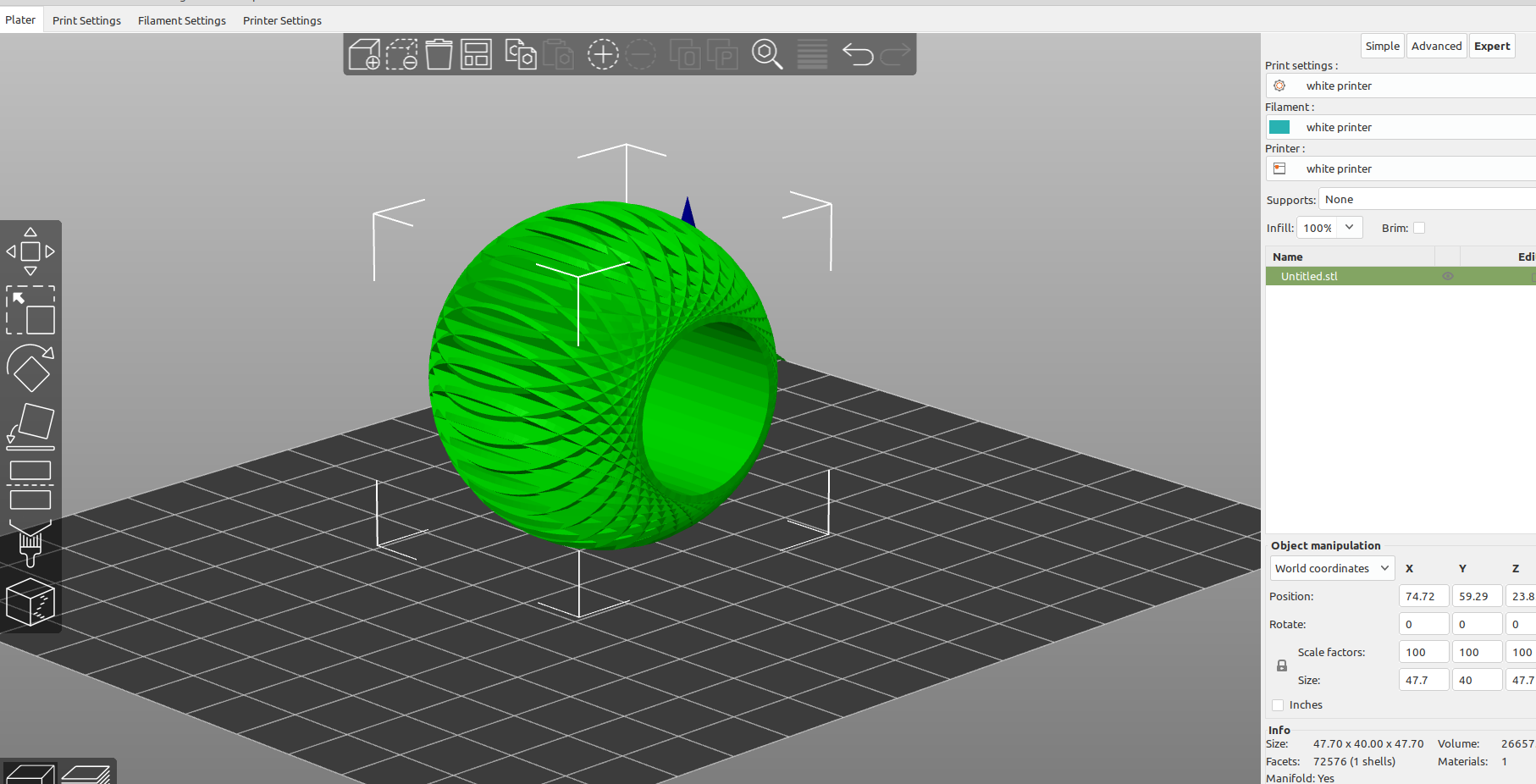Viewport: 1536px width, 784px height.
Task: Click the Split to parts icon
Action: click(x=722, y=54)
